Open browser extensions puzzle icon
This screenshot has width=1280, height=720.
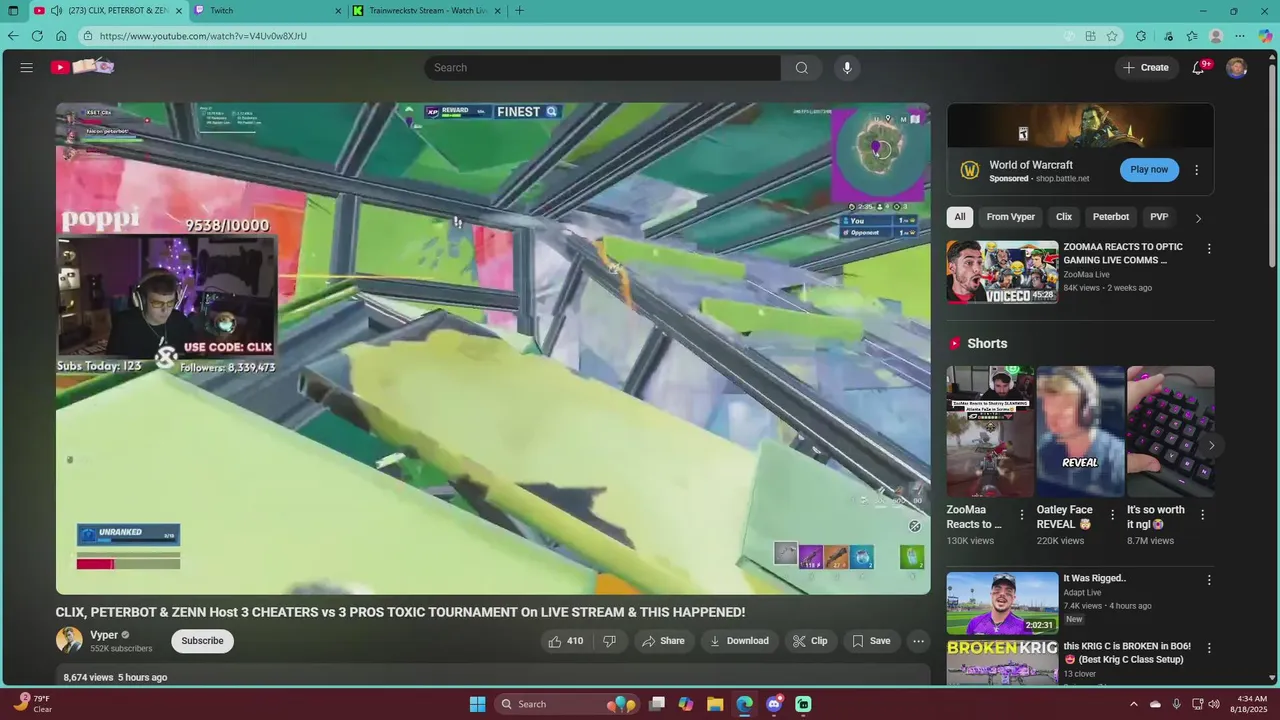tap(1141, 36)
